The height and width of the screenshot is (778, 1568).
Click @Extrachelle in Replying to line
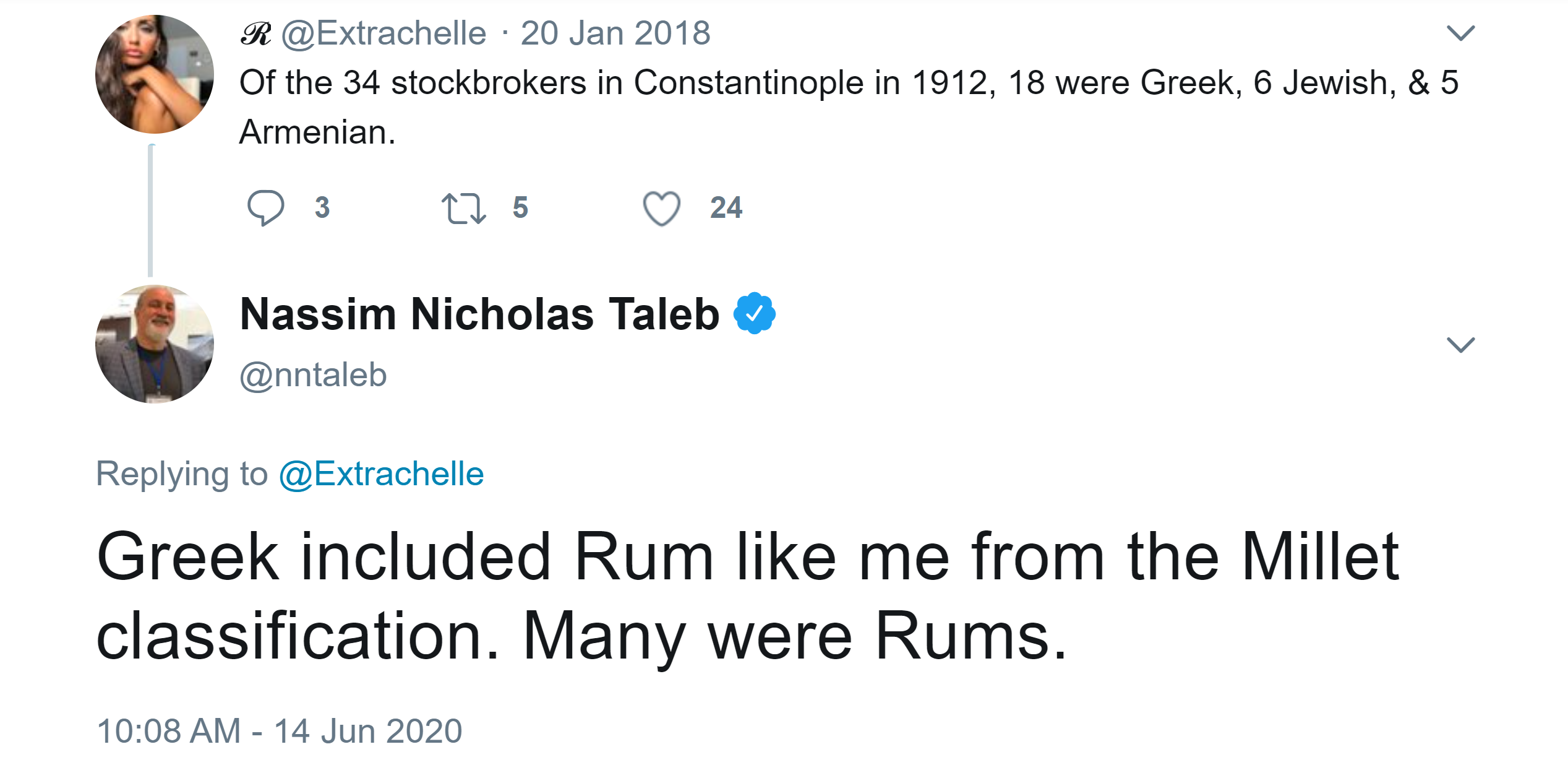tap(381, 474)
